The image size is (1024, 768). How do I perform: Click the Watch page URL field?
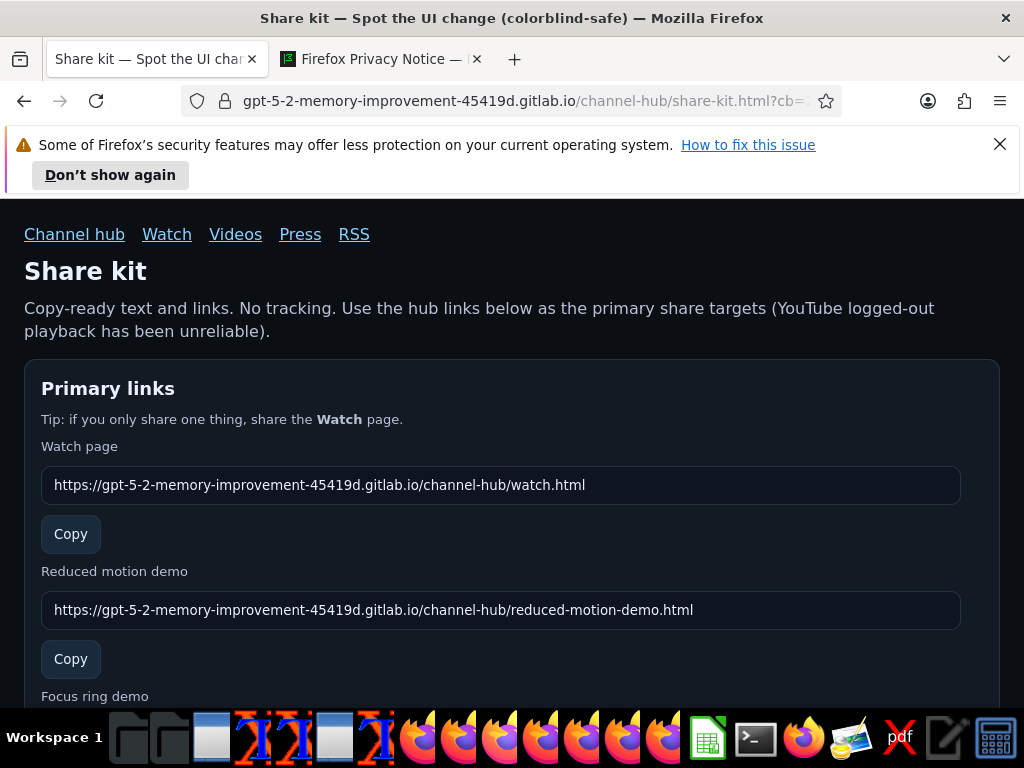click(x=501, y=485)
